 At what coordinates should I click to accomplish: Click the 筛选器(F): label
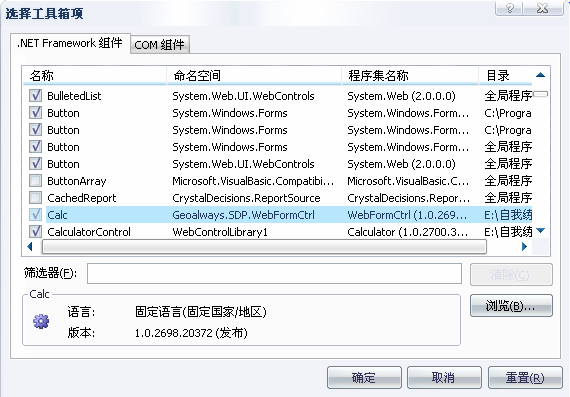tap(51, 273)
